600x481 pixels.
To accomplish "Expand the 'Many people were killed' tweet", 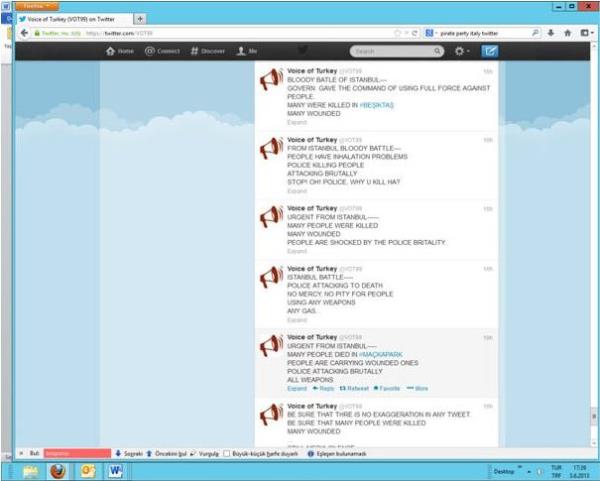I will tap(297, 251).
